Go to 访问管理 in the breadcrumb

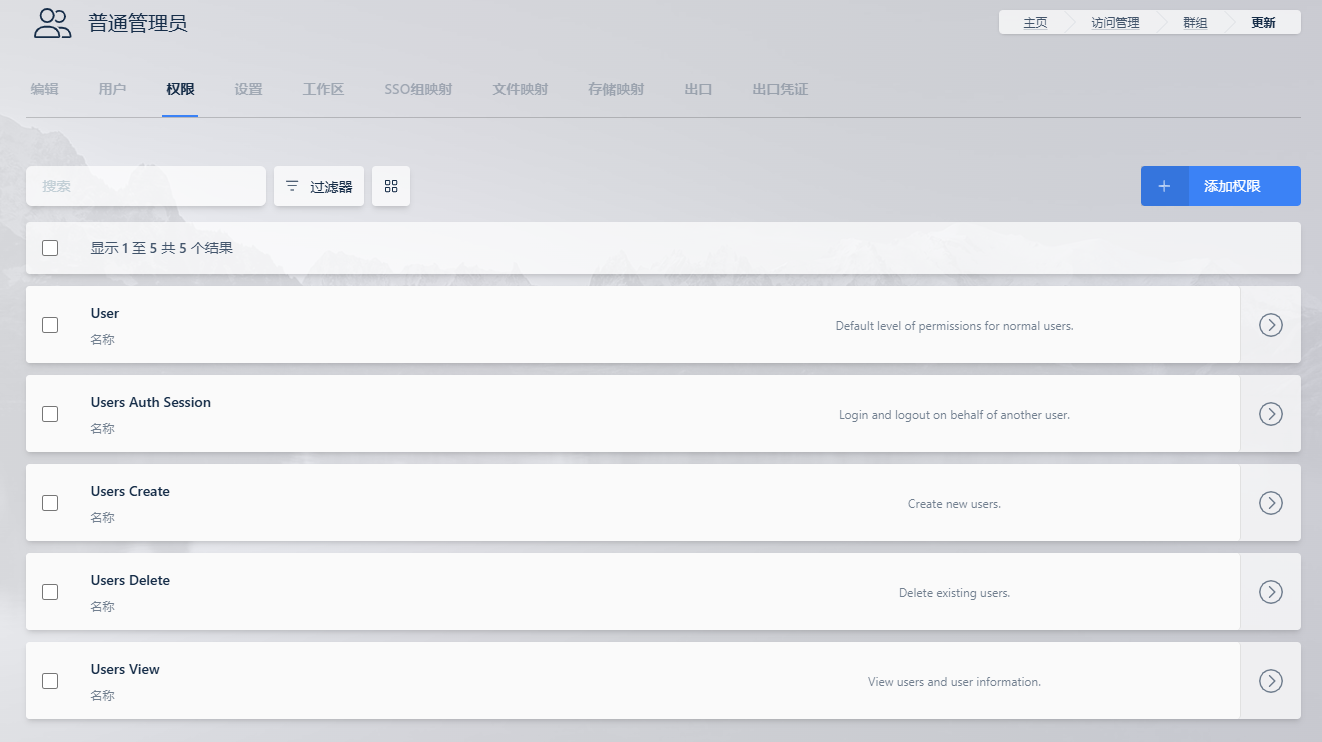tap(1115, 22)
